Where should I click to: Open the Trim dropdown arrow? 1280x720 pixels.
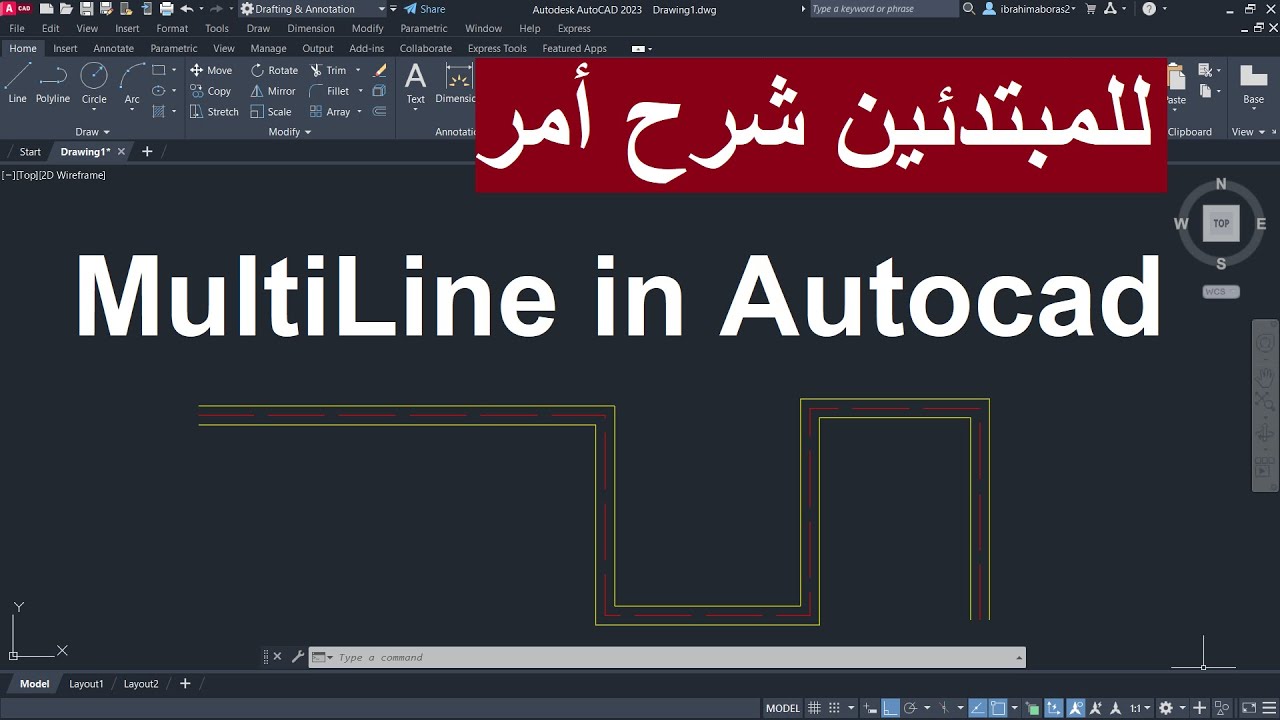click(358, 70)
